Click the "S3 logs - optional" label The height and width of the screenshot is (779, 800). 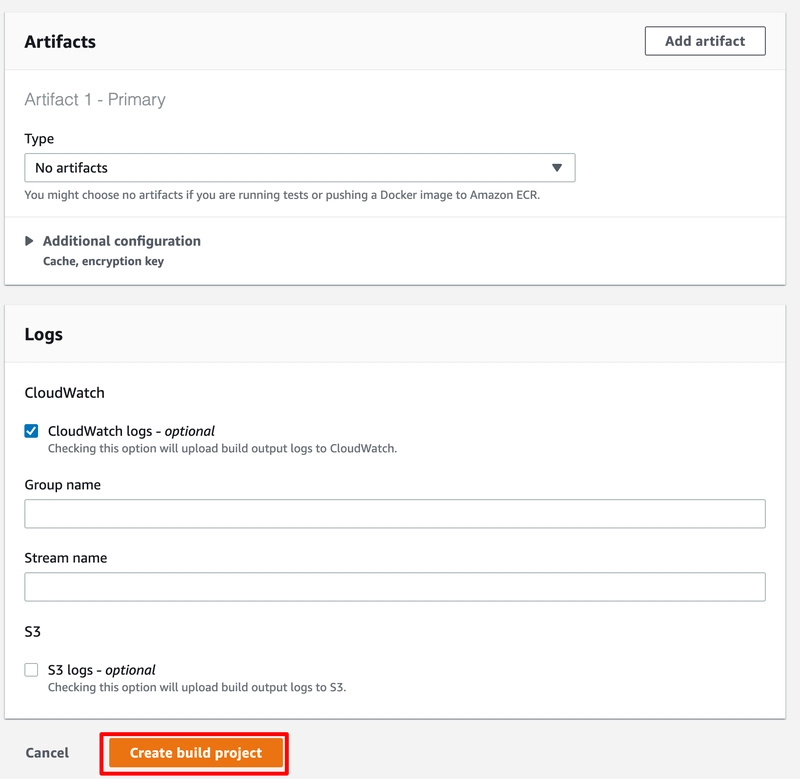click(x=102, y=670)
